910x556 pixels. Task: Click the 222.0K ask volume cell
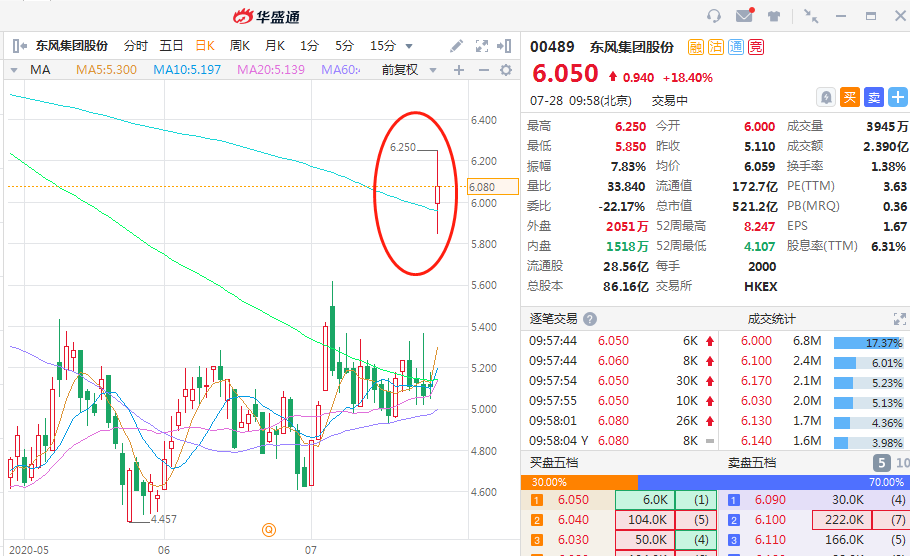pyautogui.click(x=842, y=519)
